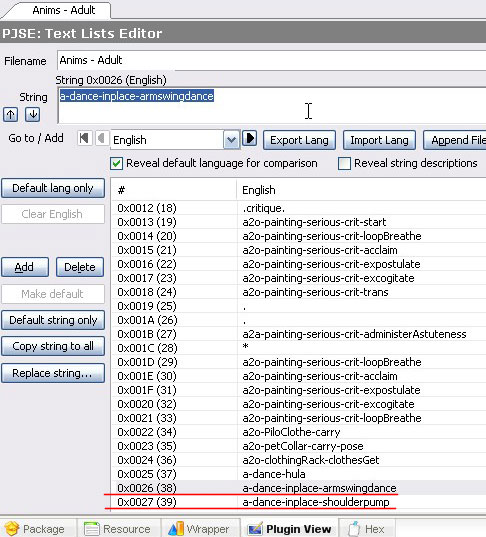Viewport: 486px width, 537px height.
Task: Delete the selected string
Action: pos(80,267)
